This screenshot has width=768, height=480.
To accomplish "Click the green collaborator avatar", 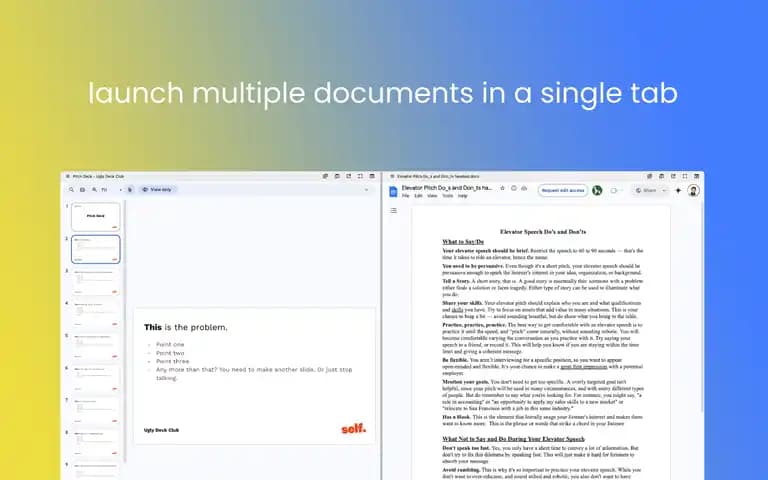I will pos(597,191).
